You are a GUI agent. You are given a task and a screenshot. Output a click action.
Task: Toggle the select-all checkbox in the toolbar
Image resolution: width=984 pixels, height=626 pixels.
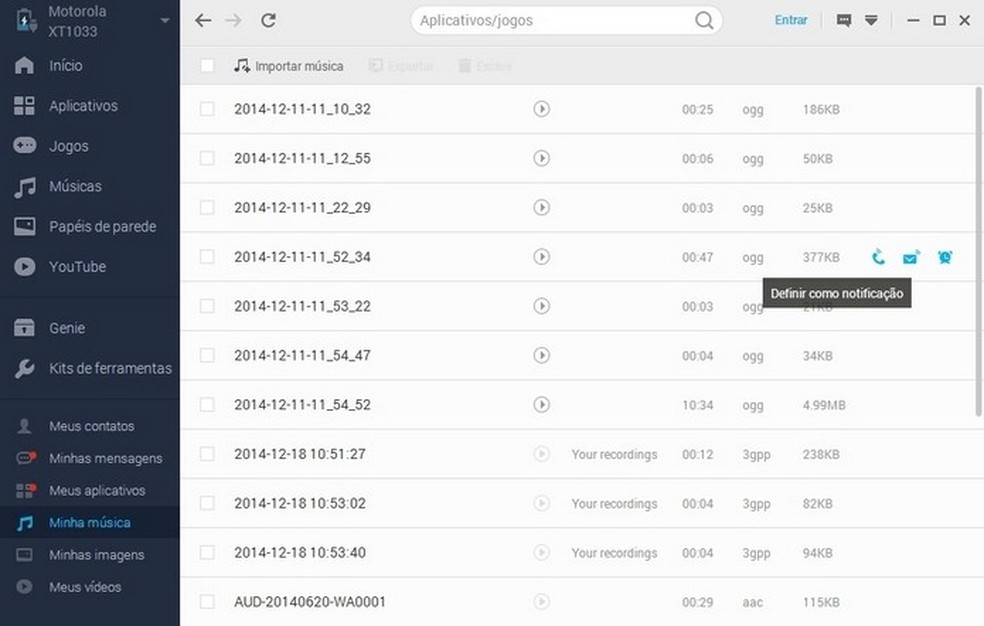click(x=207, y=65)
